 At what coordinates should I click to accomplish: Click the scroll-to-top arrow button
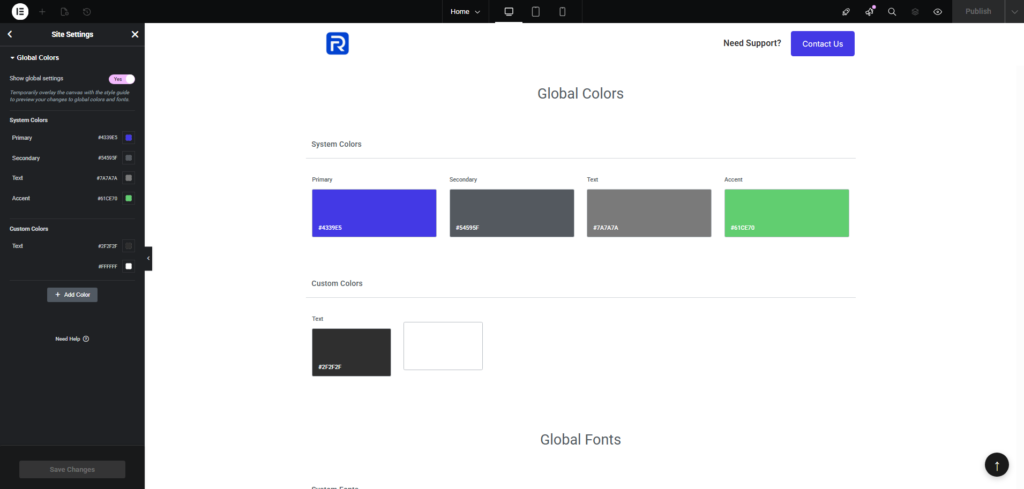tap(996, 465)
